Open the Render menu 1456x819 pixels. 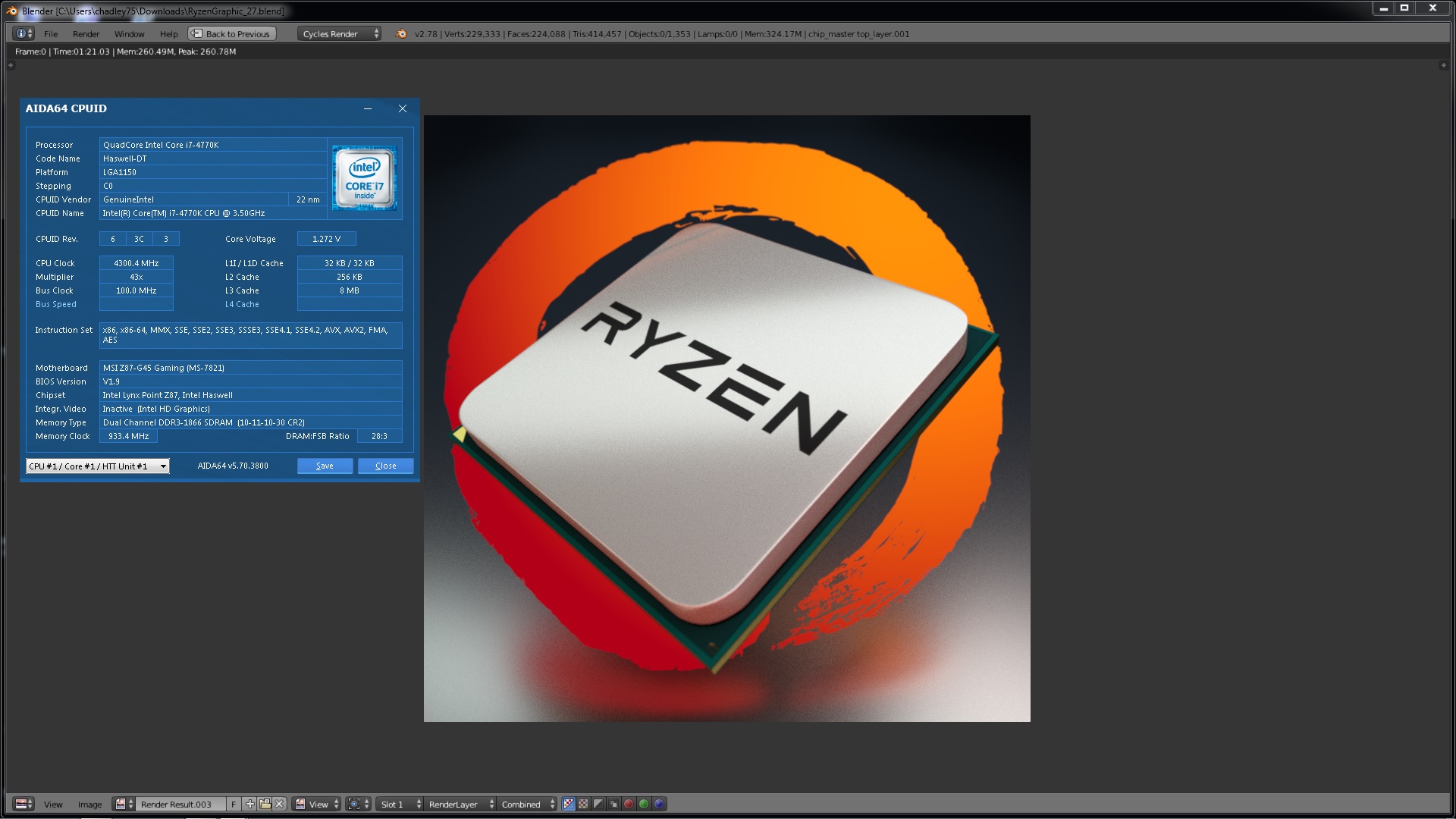pyautogui.click(x=86, y=34)
